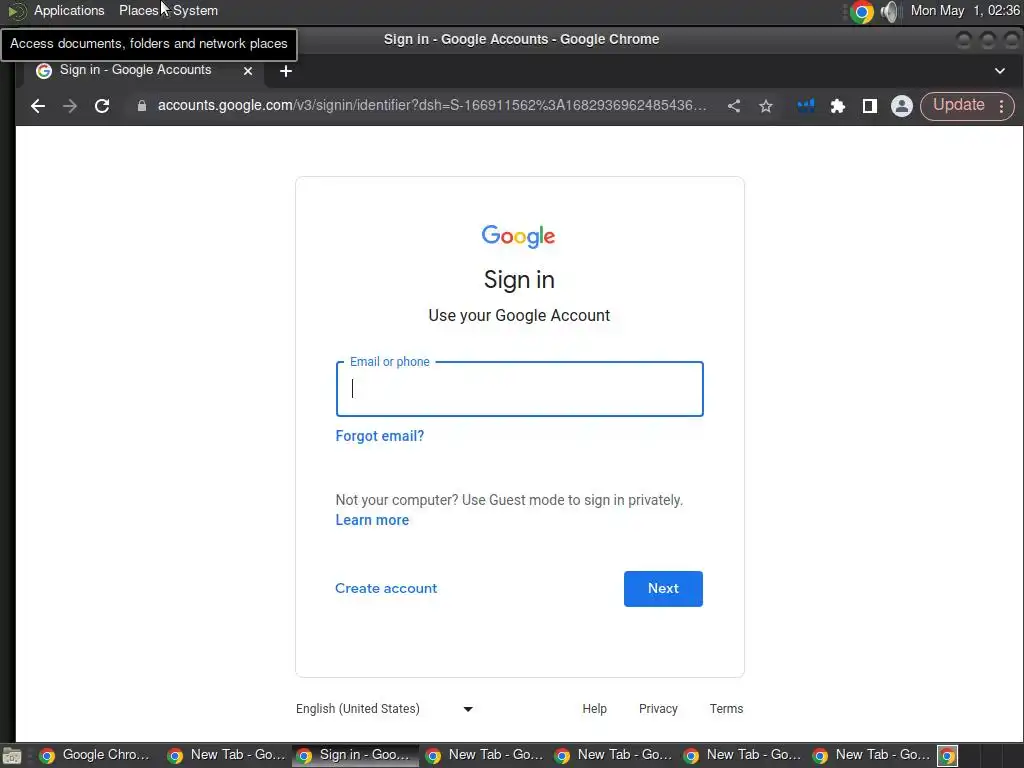The width and height of the screenshot is (1024, 768).
Task: Open the Terms link
Action: [x=726, y=709]
